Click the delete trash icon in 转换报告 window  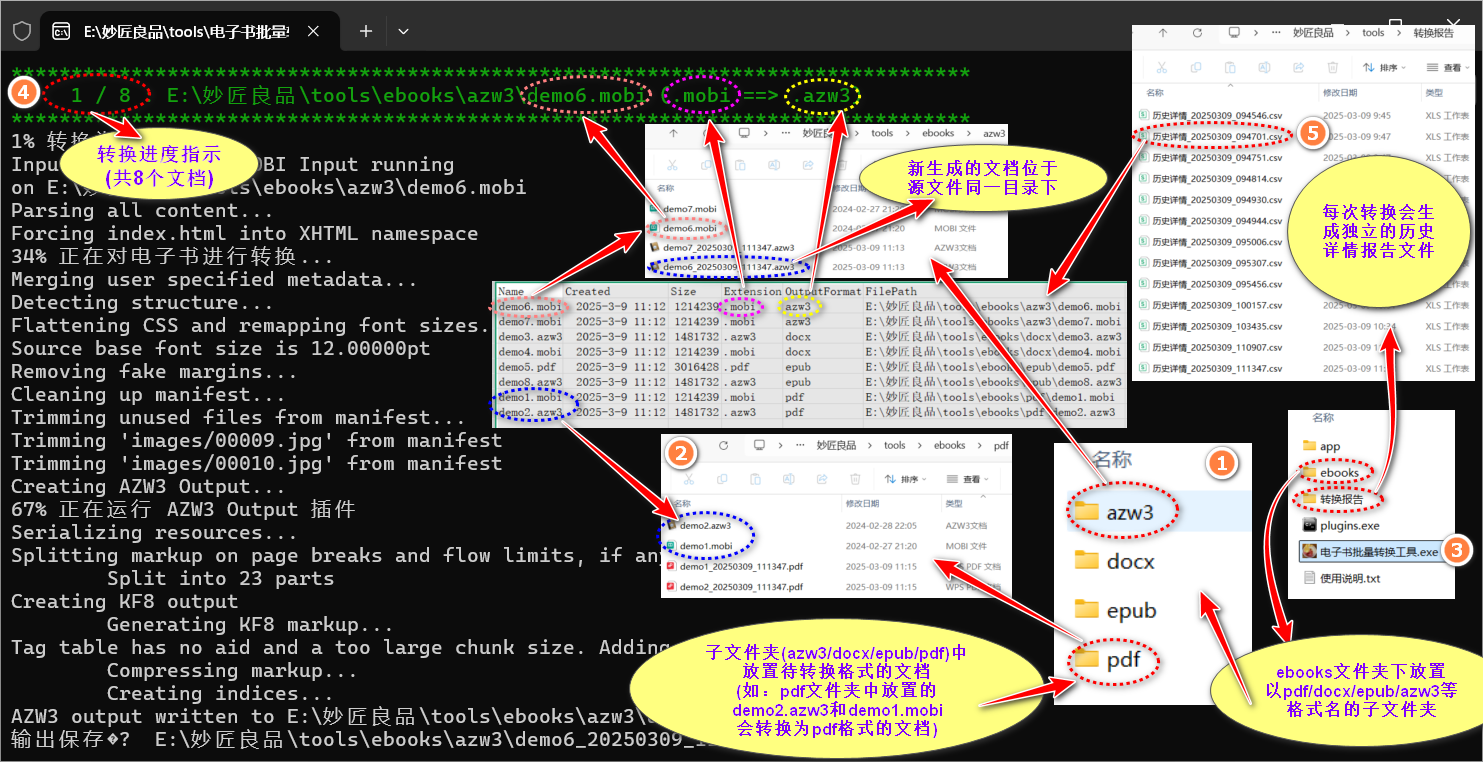(x=1332, y=67)
